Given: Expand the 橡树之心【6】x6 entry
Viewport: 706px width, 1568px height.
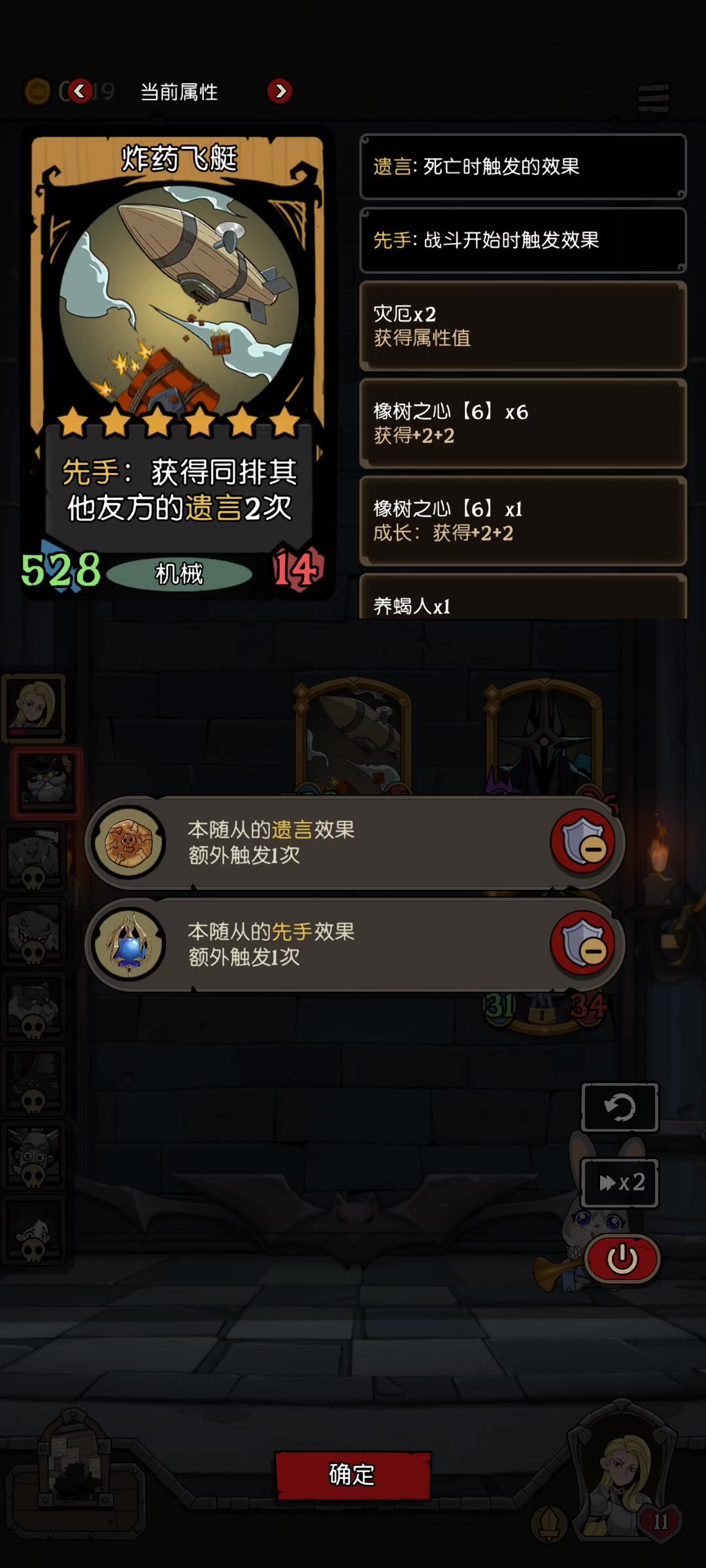Looking at the screenshot, I should (523, 423).
